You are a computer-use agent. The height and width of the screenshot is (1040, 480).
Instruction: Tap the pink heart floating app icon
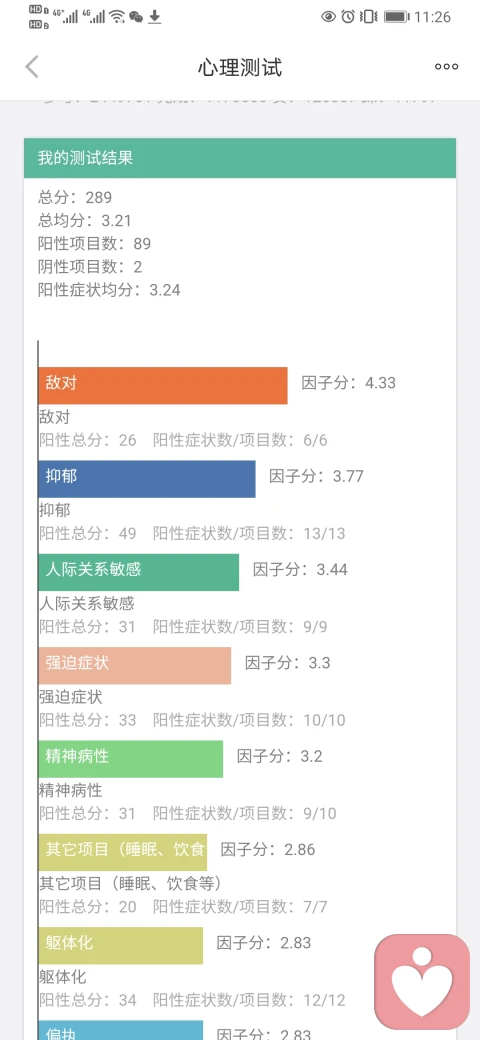422,982
